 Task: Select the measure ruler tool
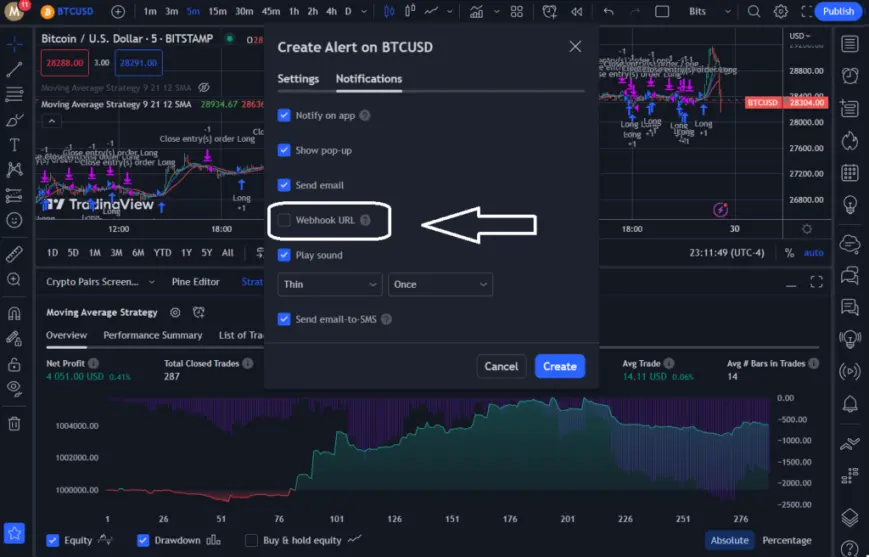(14, 254)
